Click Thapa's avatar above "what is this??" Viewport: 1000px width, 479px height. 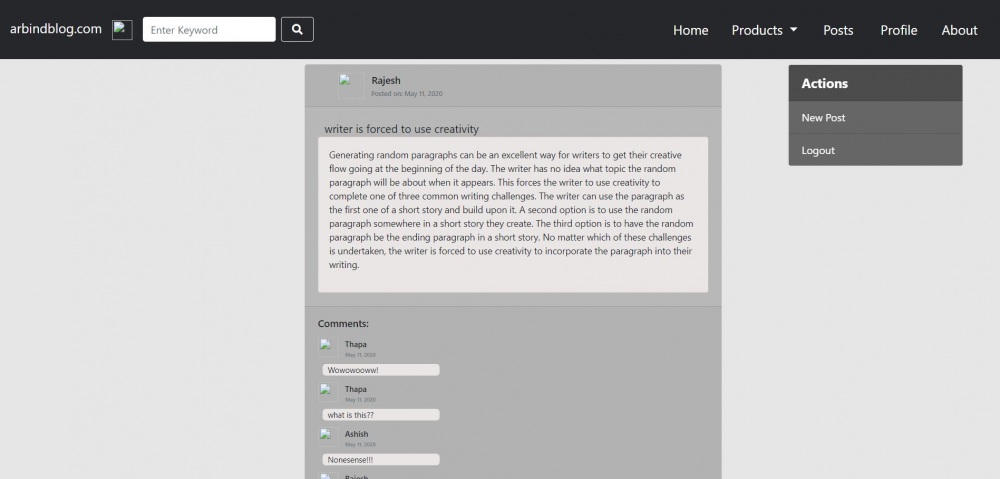click(327, 390)
